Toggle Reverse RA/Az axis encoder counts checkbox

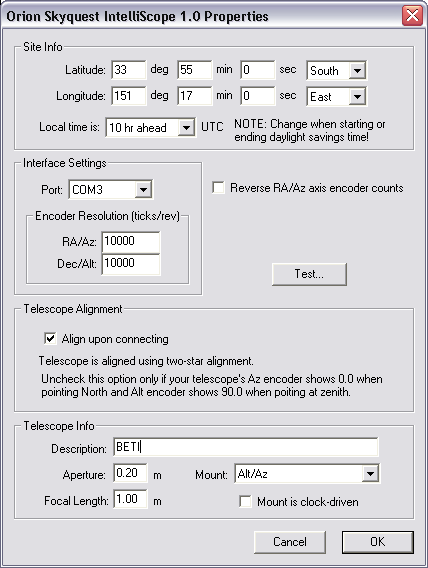coord(218,188)
